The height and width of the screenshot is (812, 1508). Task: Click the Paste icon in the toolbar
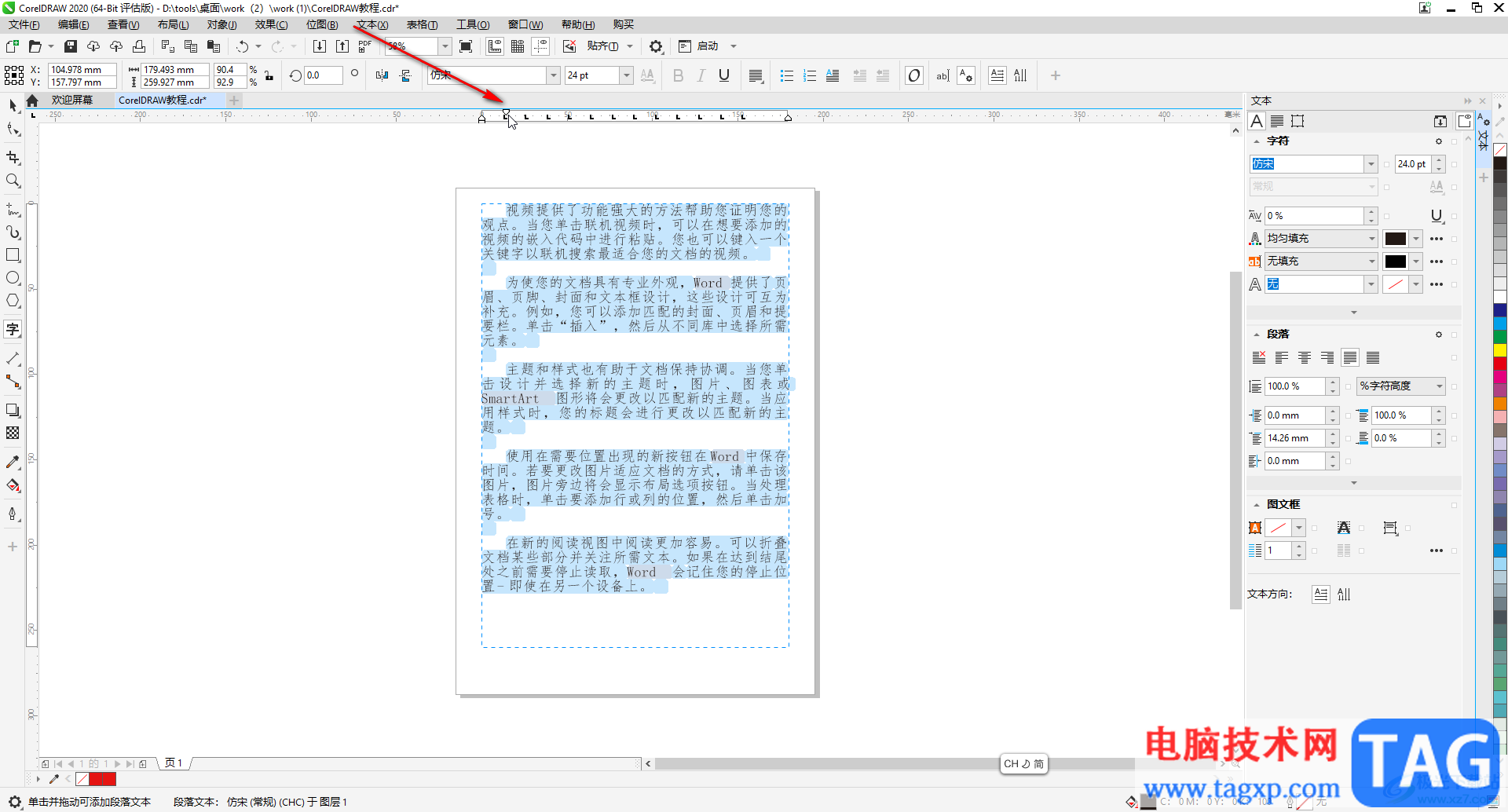pos(213,46)
